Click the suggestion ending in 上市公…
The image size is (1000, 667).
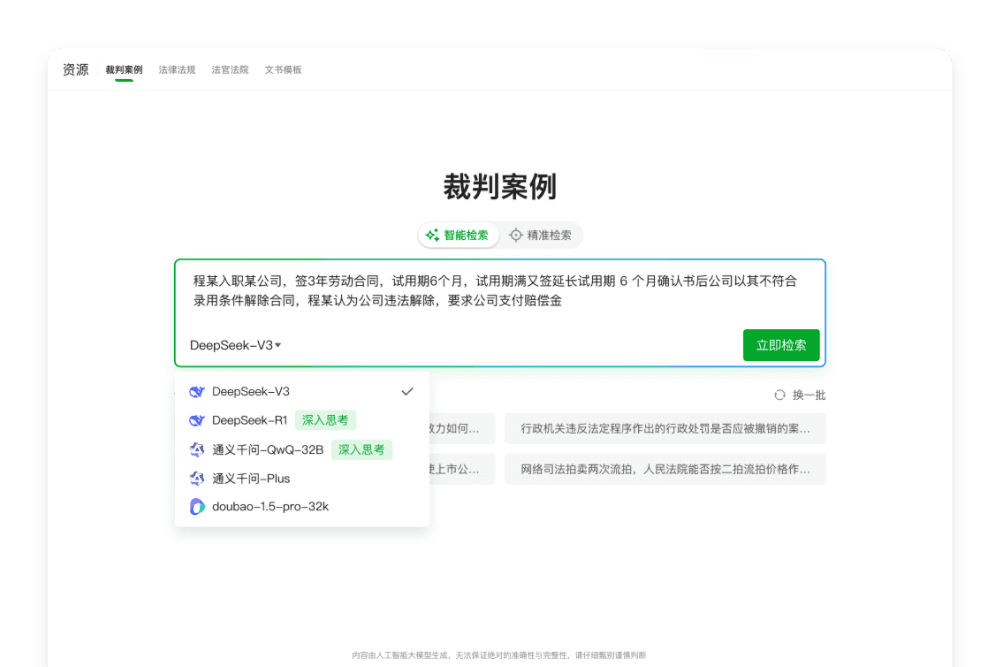(x=462, y=469)
